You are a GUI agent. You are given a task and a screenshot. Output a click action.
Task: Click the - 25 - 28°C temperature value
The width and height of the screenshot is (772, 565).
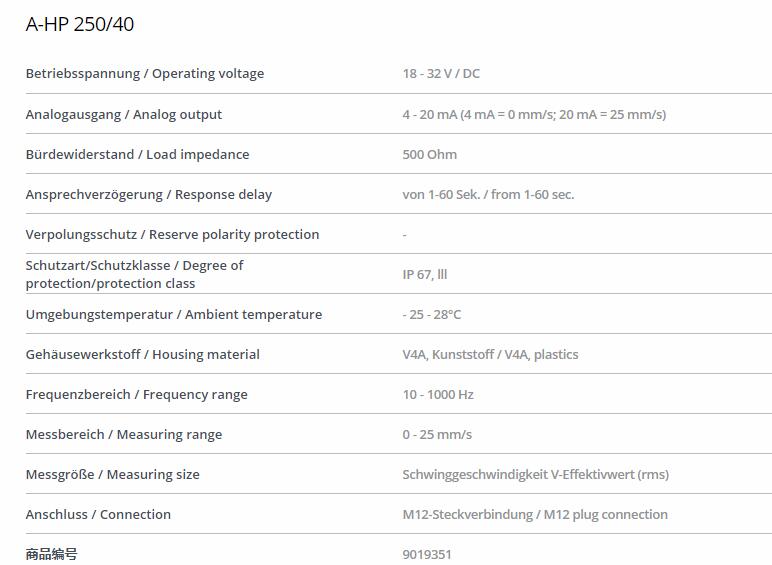(x=432, y=314)
